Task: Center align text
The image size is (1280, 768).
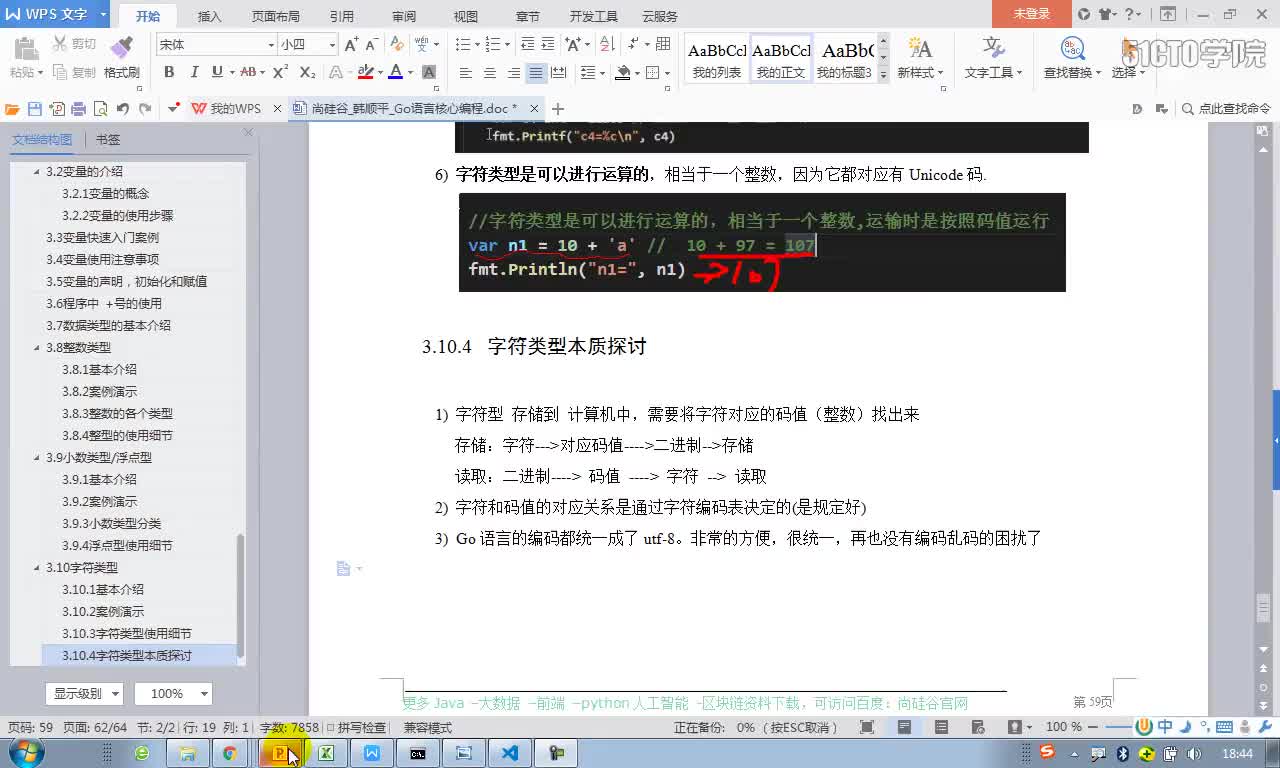Action: pos(489,73)
